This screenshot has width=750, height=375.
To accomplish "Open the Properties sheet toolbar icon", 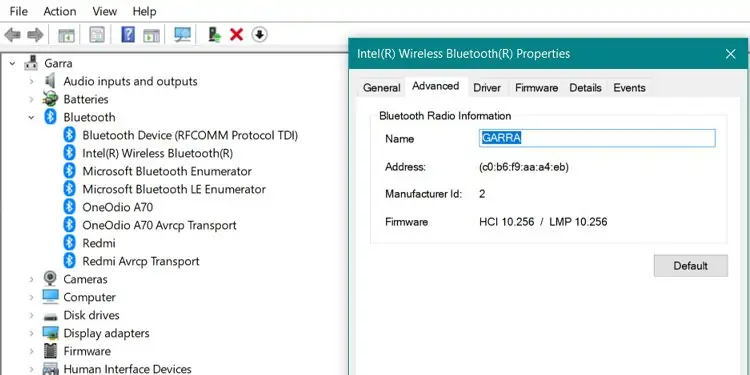I will pos(97,34).
